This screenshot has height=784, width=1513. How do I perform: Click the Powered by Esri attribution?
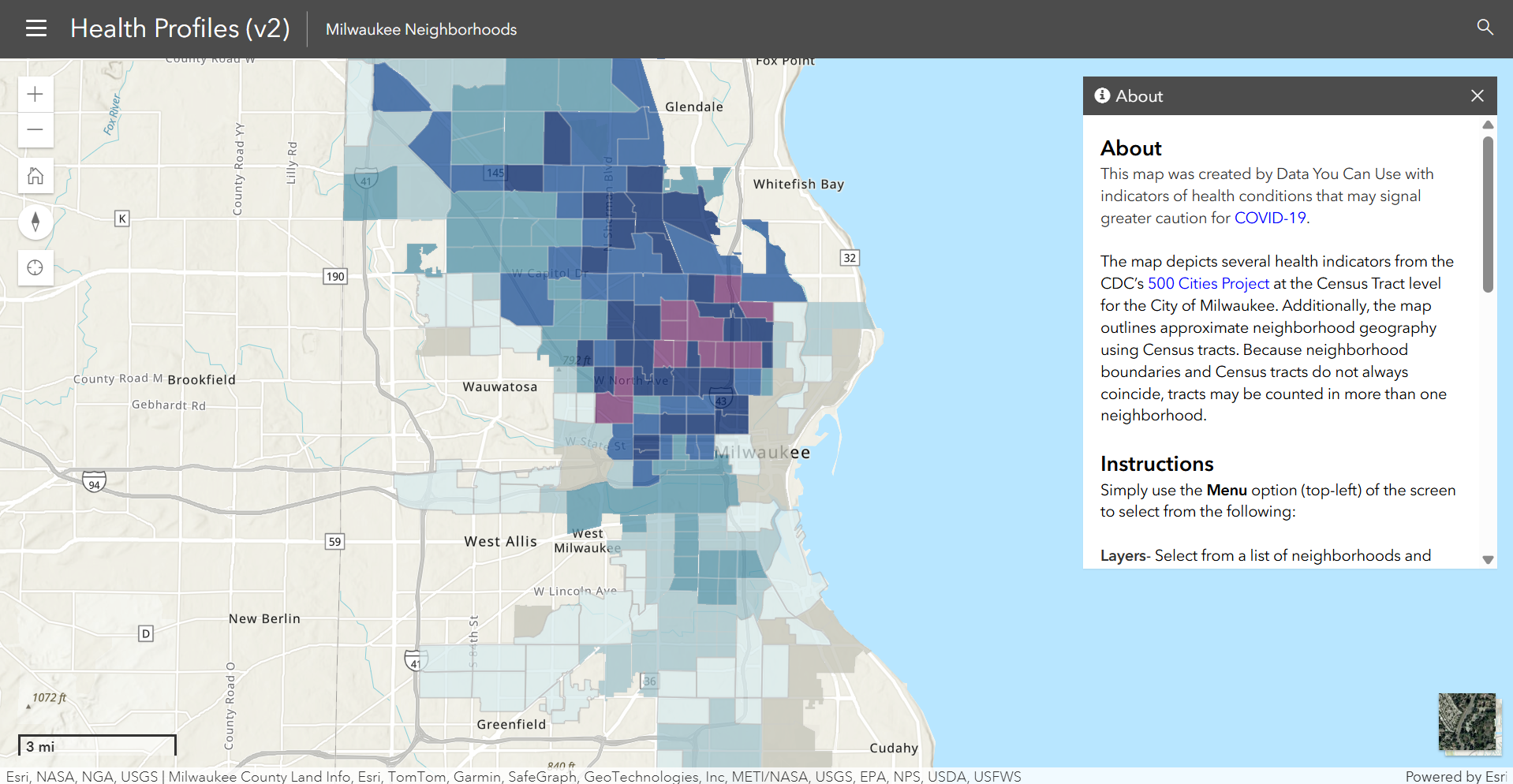(x=1455, y=777)
